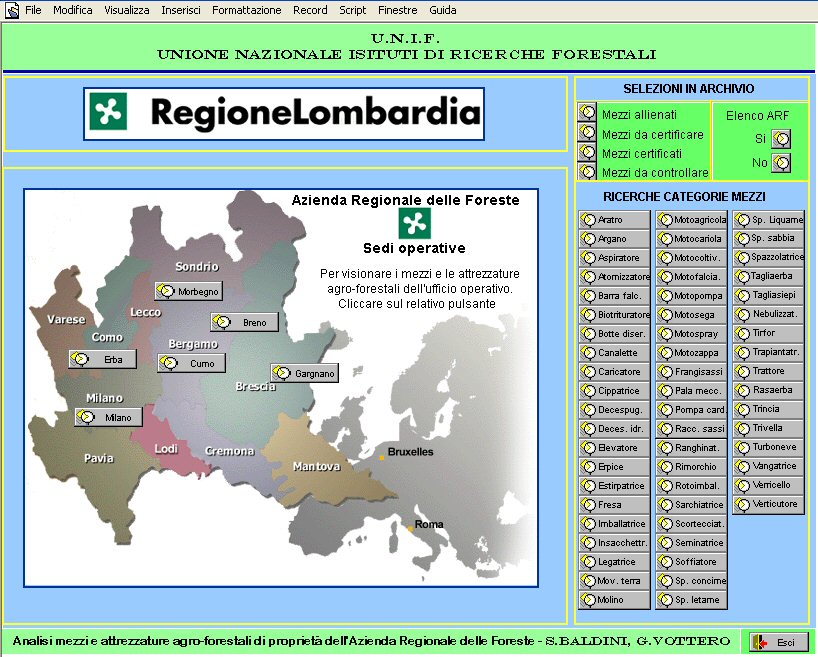
Task: Open the Visualizza menu
Action: [x=127, y=10]
